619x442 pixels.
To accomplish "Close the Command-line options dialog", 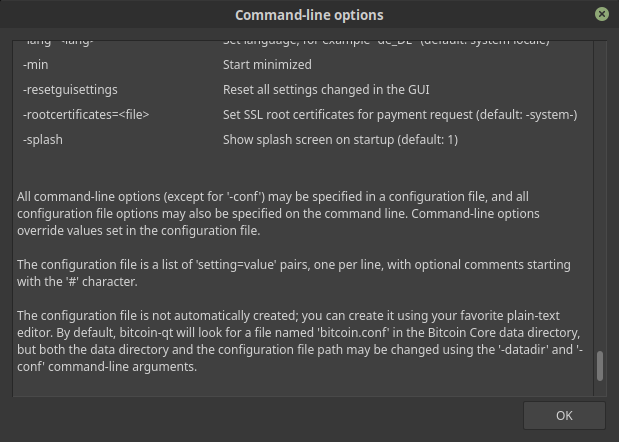I will pos(602,14).
